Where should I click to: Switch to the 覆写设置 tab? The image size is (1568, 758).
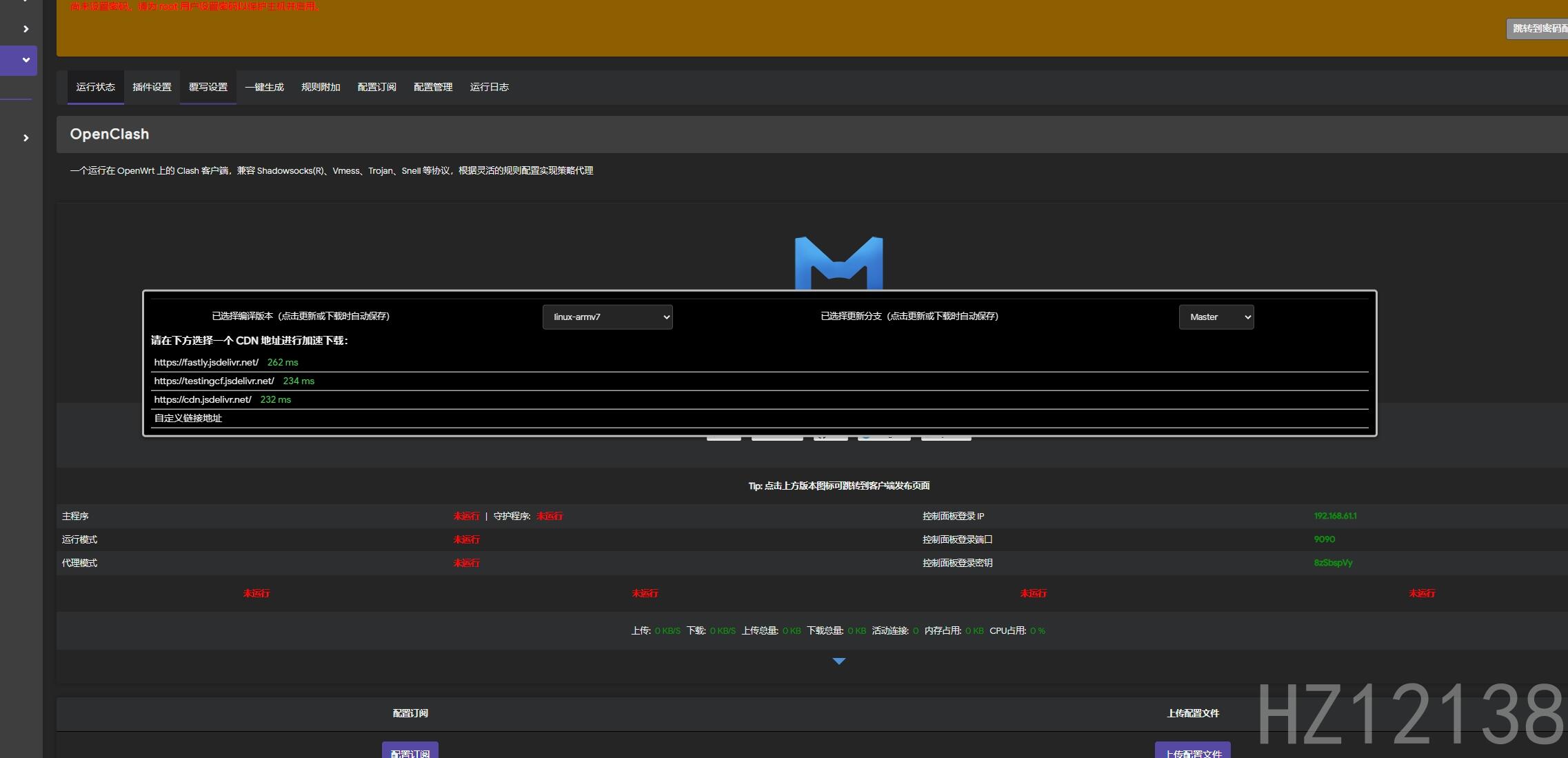[x=208, y=87]
